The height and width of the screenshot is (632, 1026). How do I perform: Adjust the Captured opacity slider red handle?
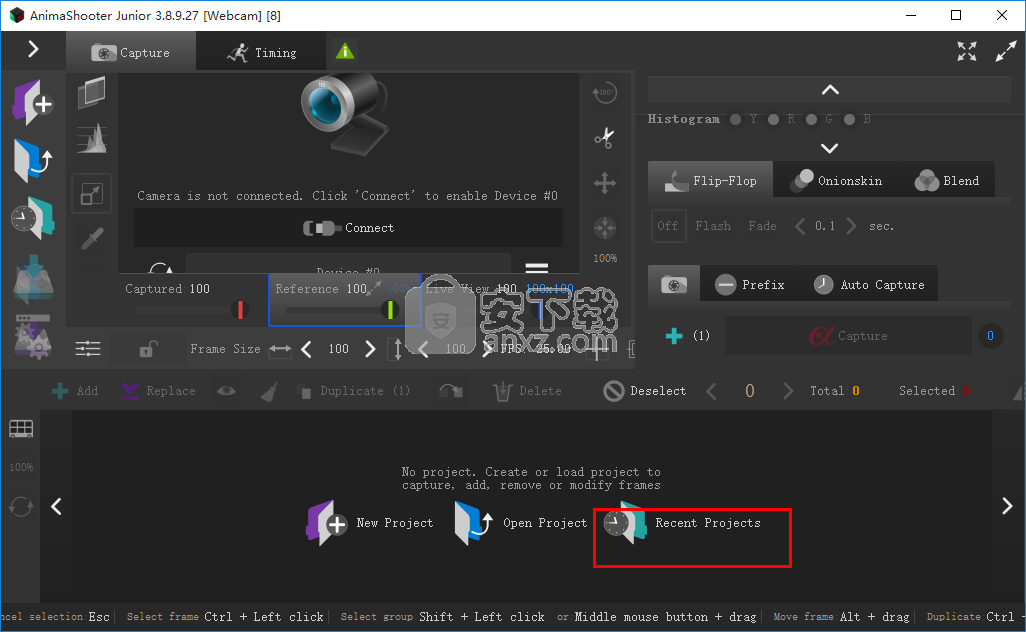pyautogui.click(x=240, y=309)
